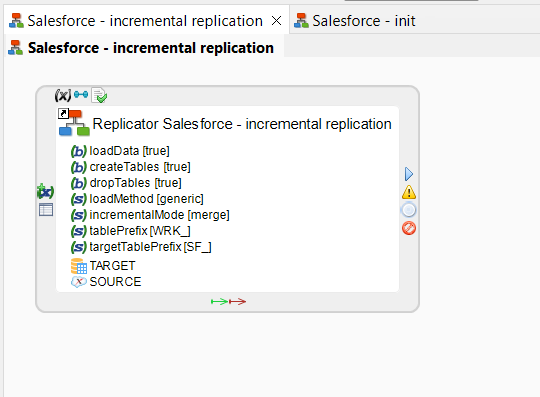This screenshot has height=397, width=540.
Task: Click the Salesforce - init tab icon
Action: coord(301,20)
